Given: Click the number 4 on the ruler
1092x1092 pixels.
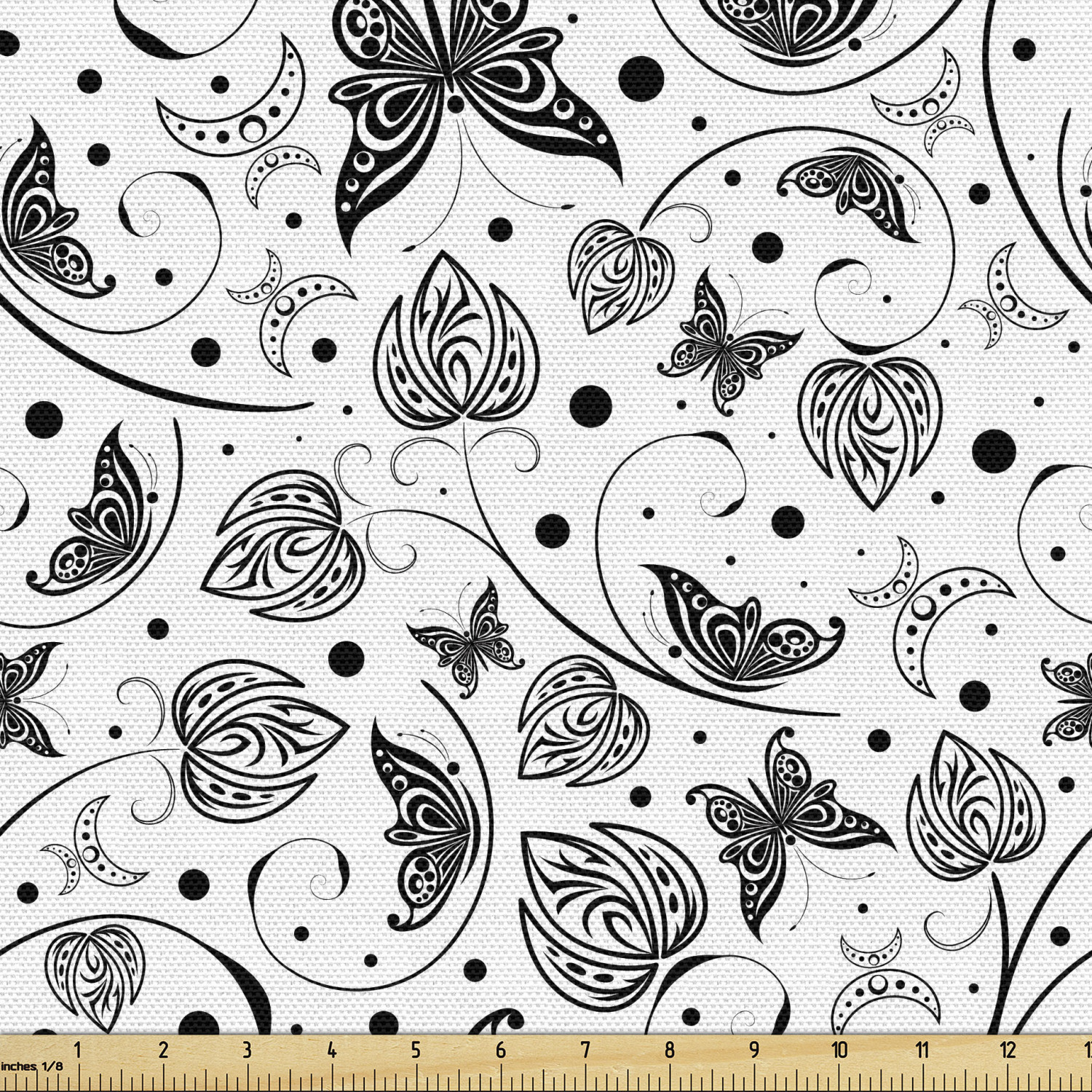Looking at the screenshot, I should coord(332,1050).
